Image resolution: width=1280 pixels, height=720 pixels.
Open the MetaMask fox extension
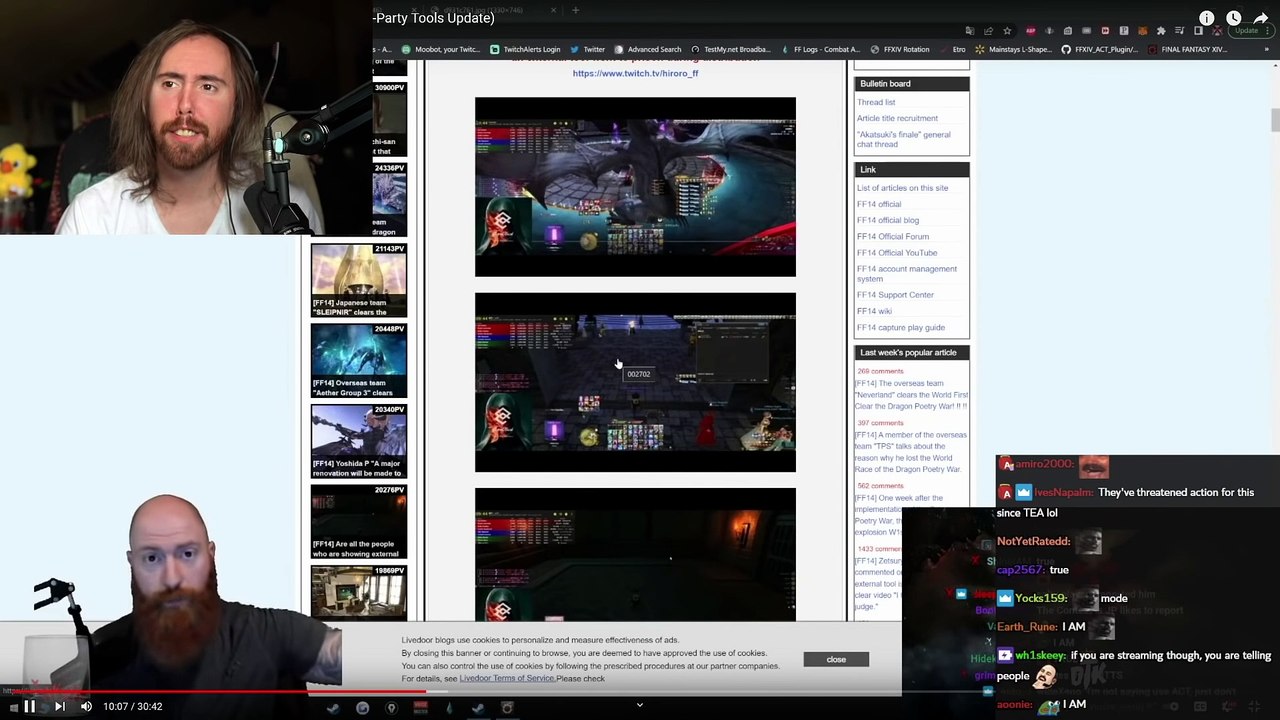point(1142,31)
